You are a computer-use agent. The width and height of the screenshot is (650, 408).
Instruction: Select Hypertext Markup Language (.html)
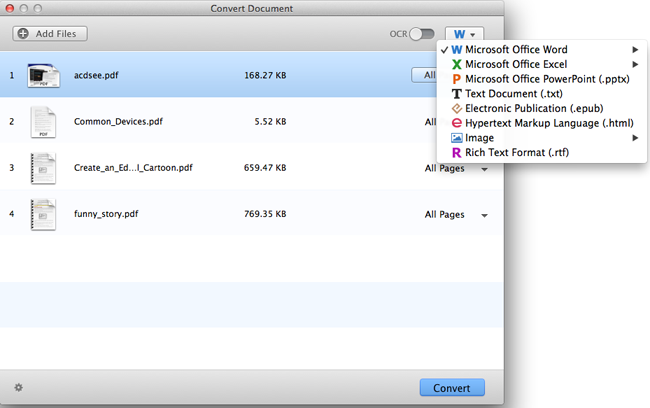(x=541, y=123)
